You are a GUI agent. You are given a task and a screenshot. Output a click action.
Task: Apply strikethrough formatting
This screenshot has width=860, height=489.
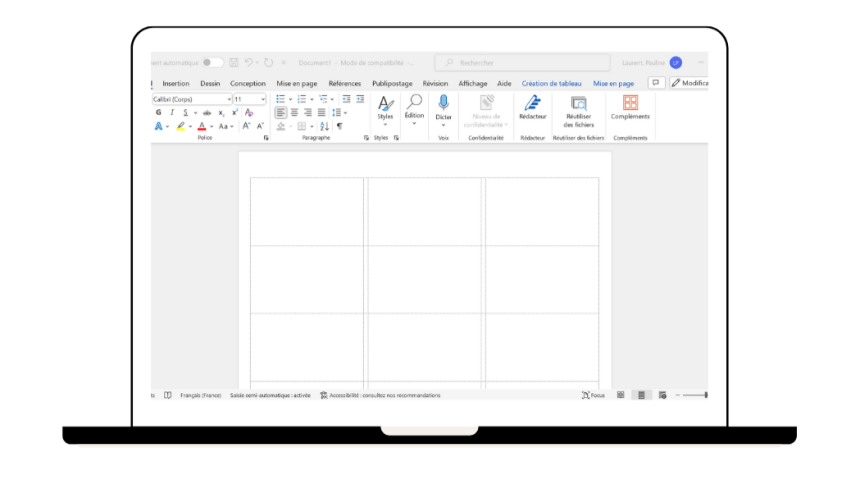(207, 112)
